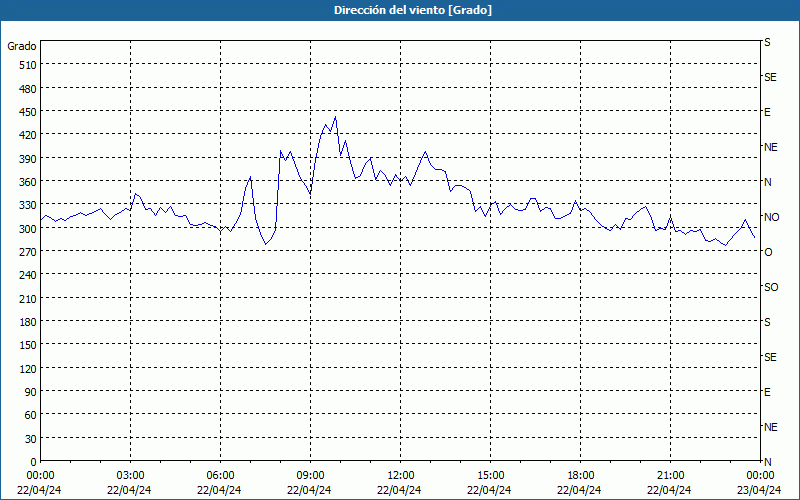Click the "420" degree axis label

tap(29, 135)
